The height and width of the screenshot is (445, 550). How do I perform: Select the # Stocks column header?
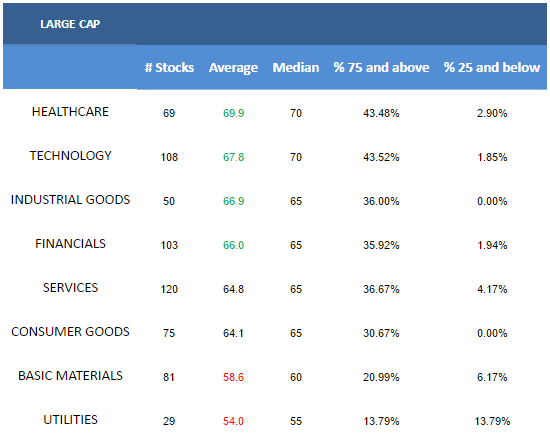[169, 67]
